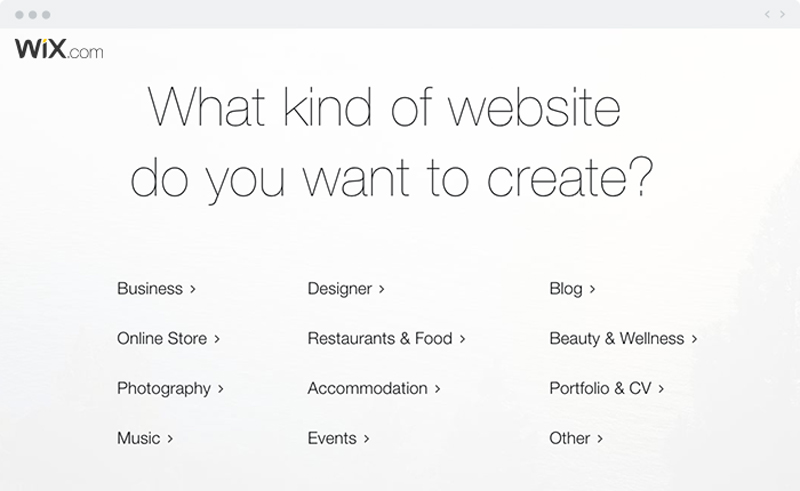800x491 pixels.
Task: Click the Wix.com logo
Action: (x=59, y=49)
